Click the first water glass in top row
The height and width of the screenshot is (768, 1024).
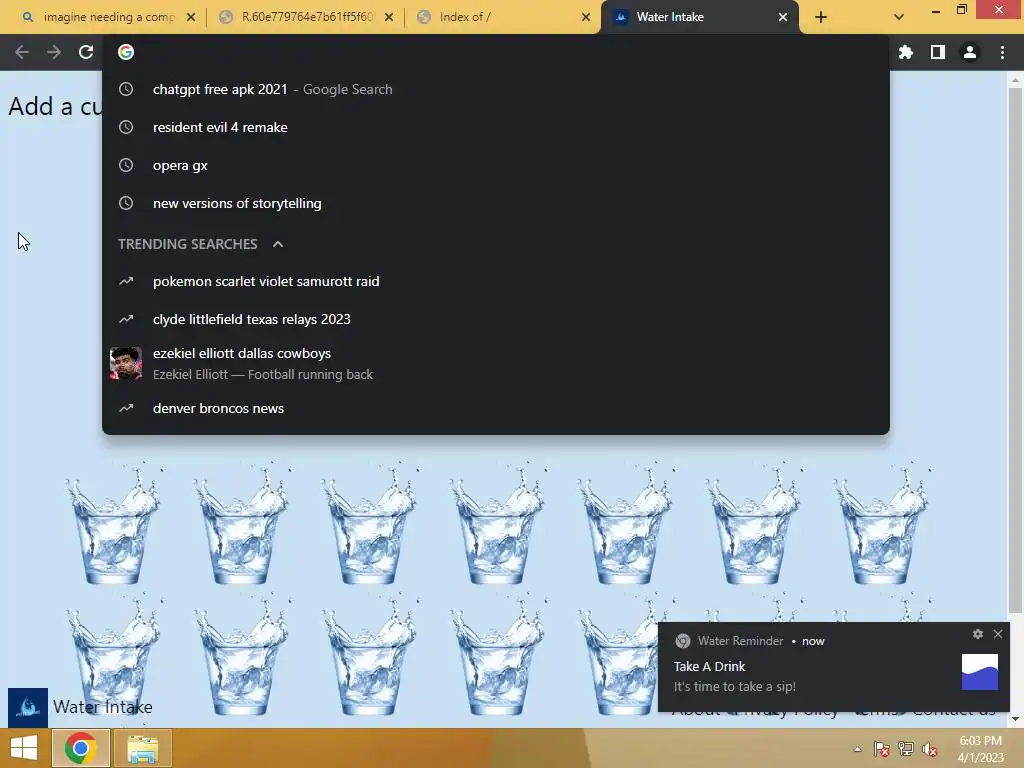click(x=114, y=522)
